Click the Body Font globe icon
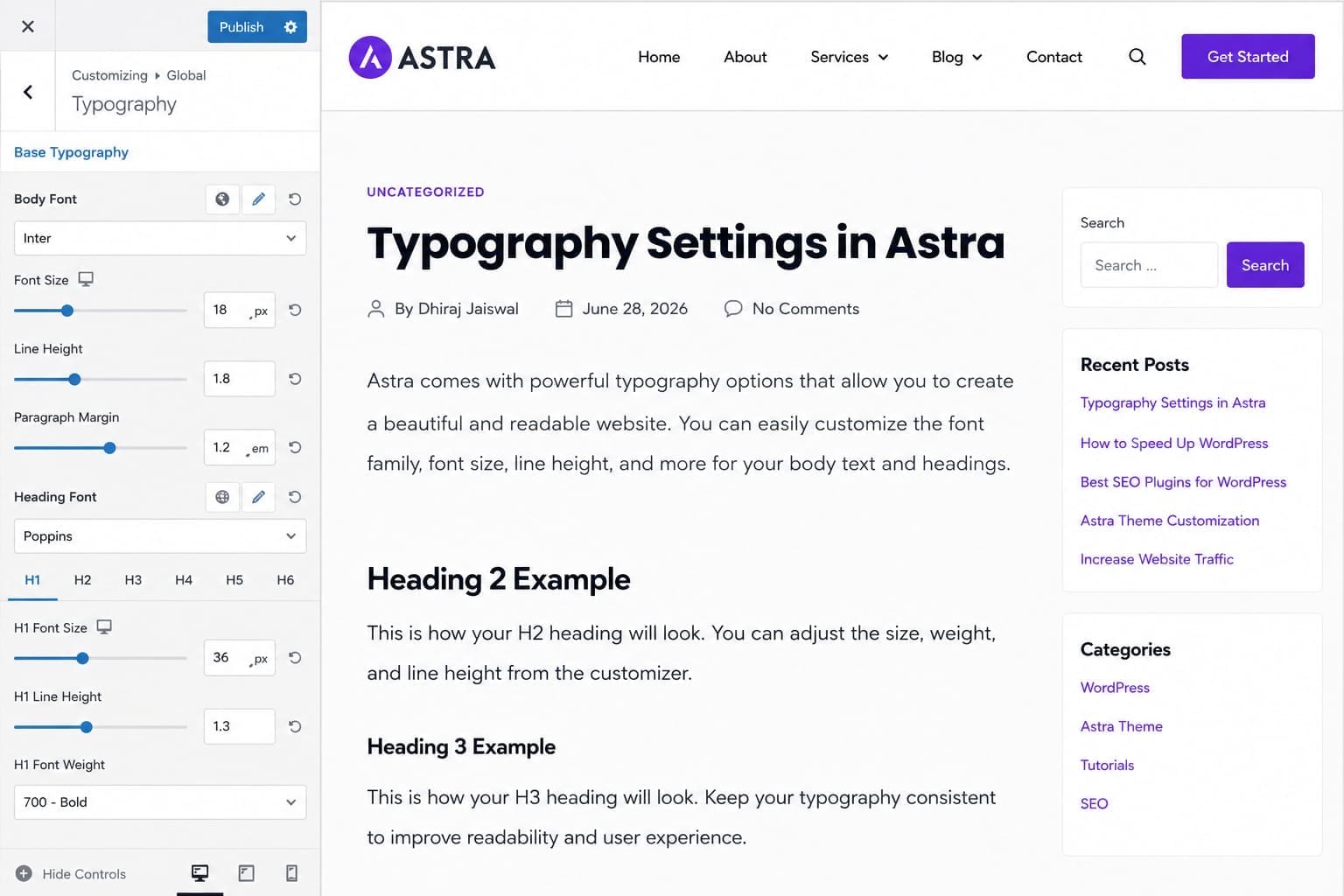This screenshot has width=1344, height=896. (x=222, y=199)
